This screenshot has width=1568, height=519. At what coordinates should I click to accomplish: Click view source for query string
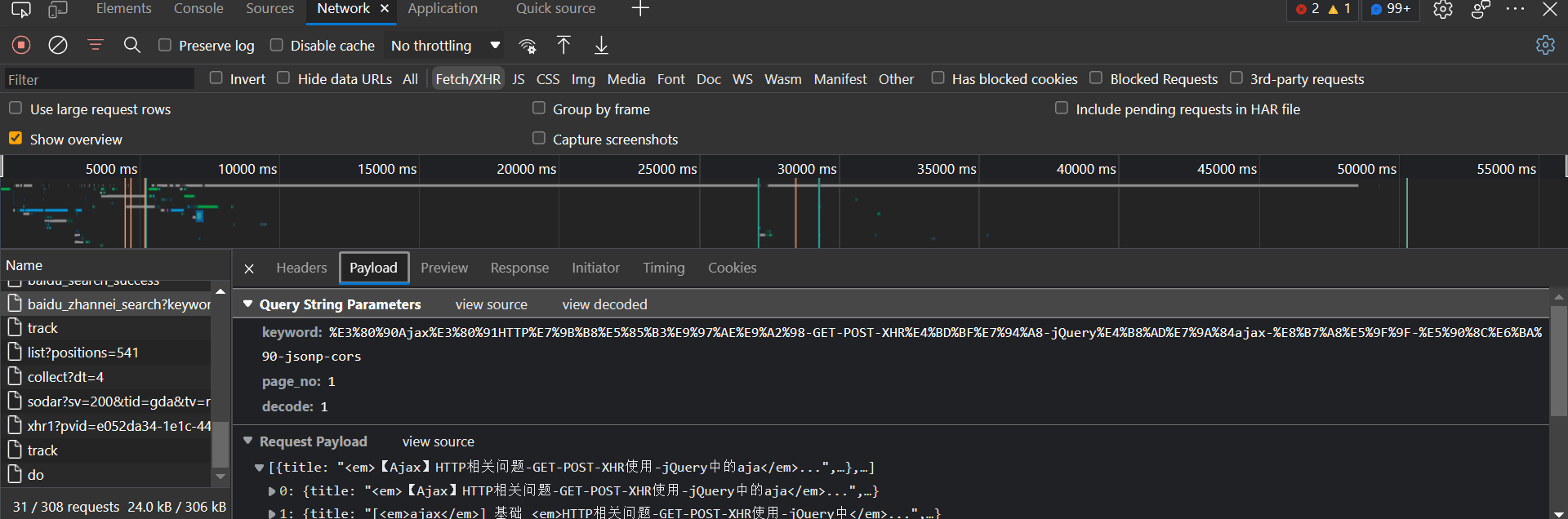click(x=492, y=304)
